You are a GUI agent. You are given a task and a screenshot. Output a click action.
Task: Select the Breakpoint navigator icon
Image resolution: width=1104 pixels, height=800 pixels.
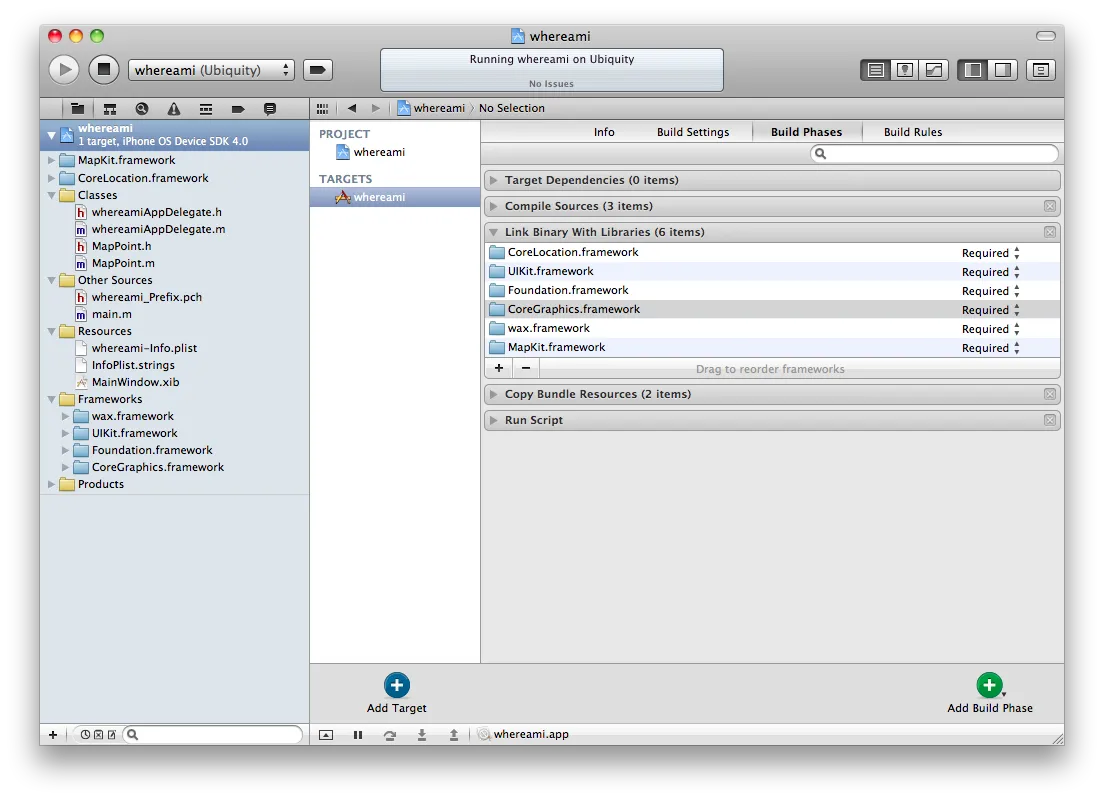click(x=238, y=108)
